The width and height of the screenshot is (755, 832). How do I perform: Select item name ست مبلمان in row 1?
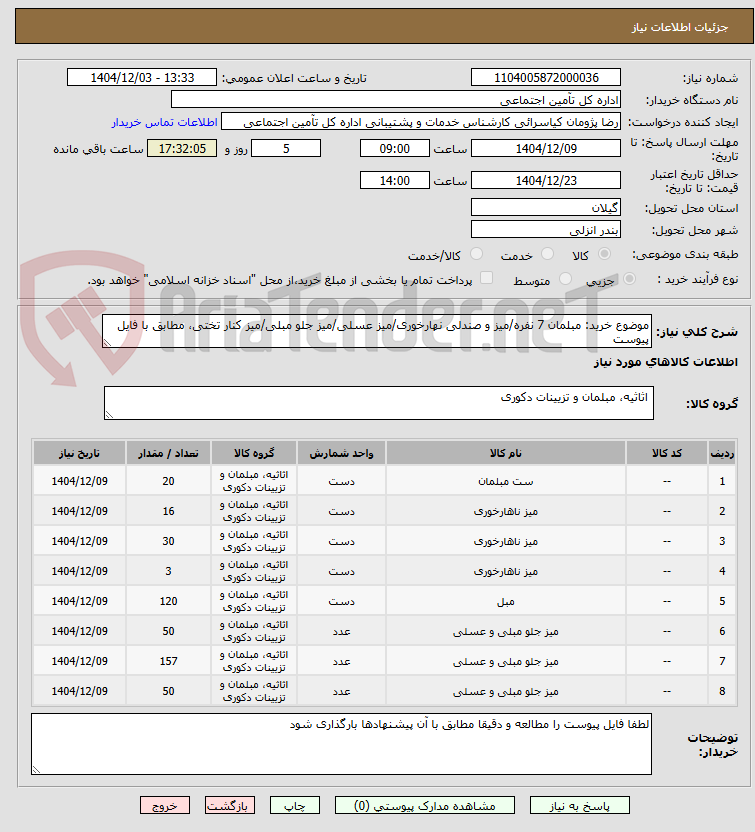[x=506, y=481]
